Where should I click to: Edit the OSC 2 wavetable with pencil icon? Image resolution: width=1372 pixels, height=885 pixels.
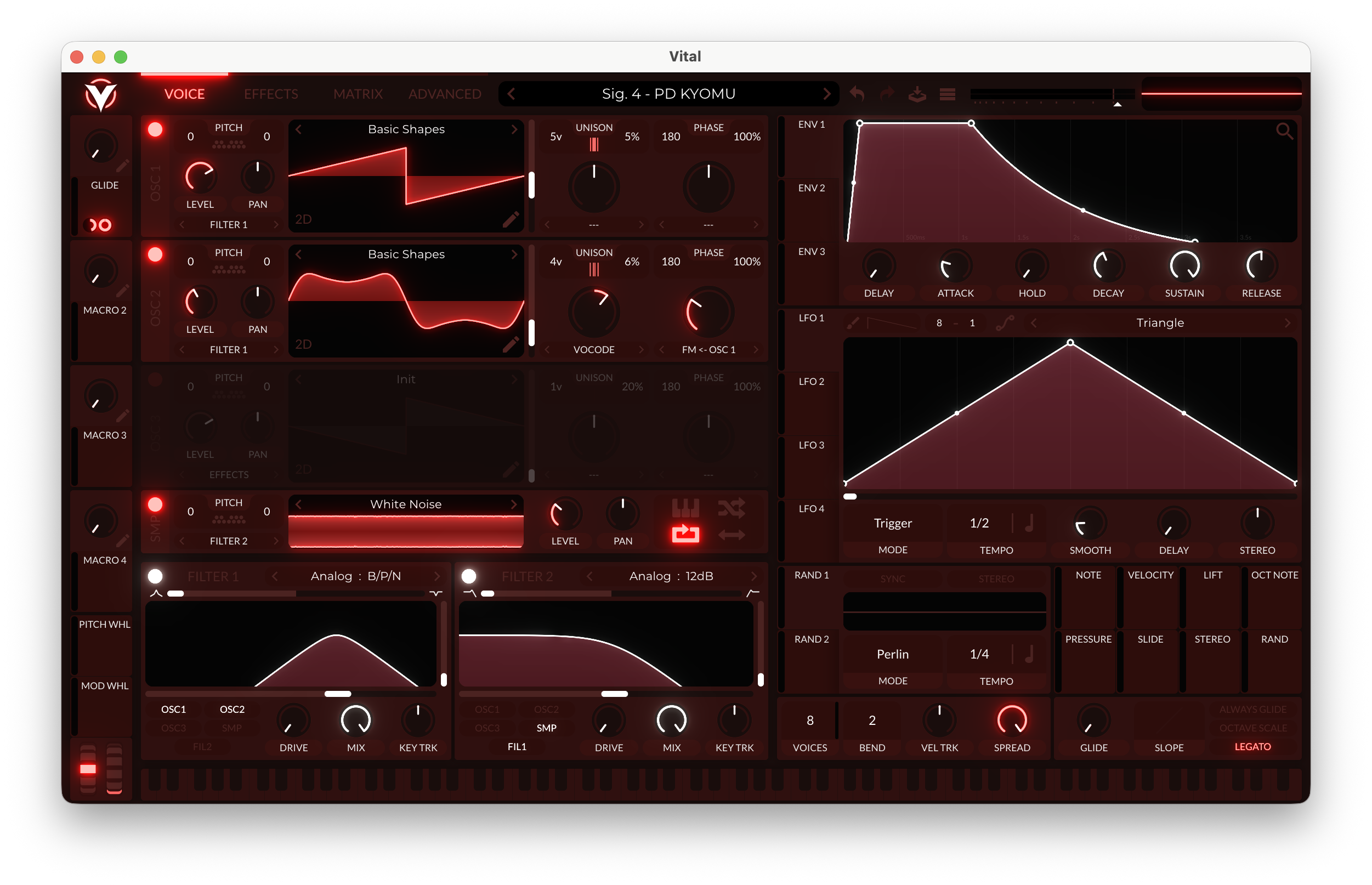tap(510, 344)
